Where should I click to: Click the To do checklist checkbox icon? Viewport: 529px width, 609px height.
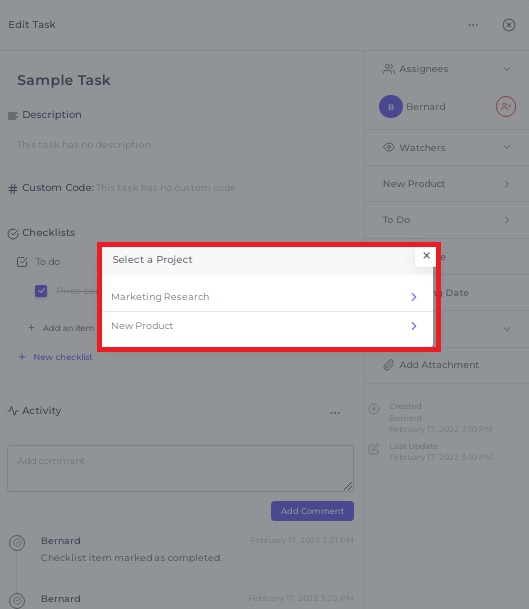22,262
